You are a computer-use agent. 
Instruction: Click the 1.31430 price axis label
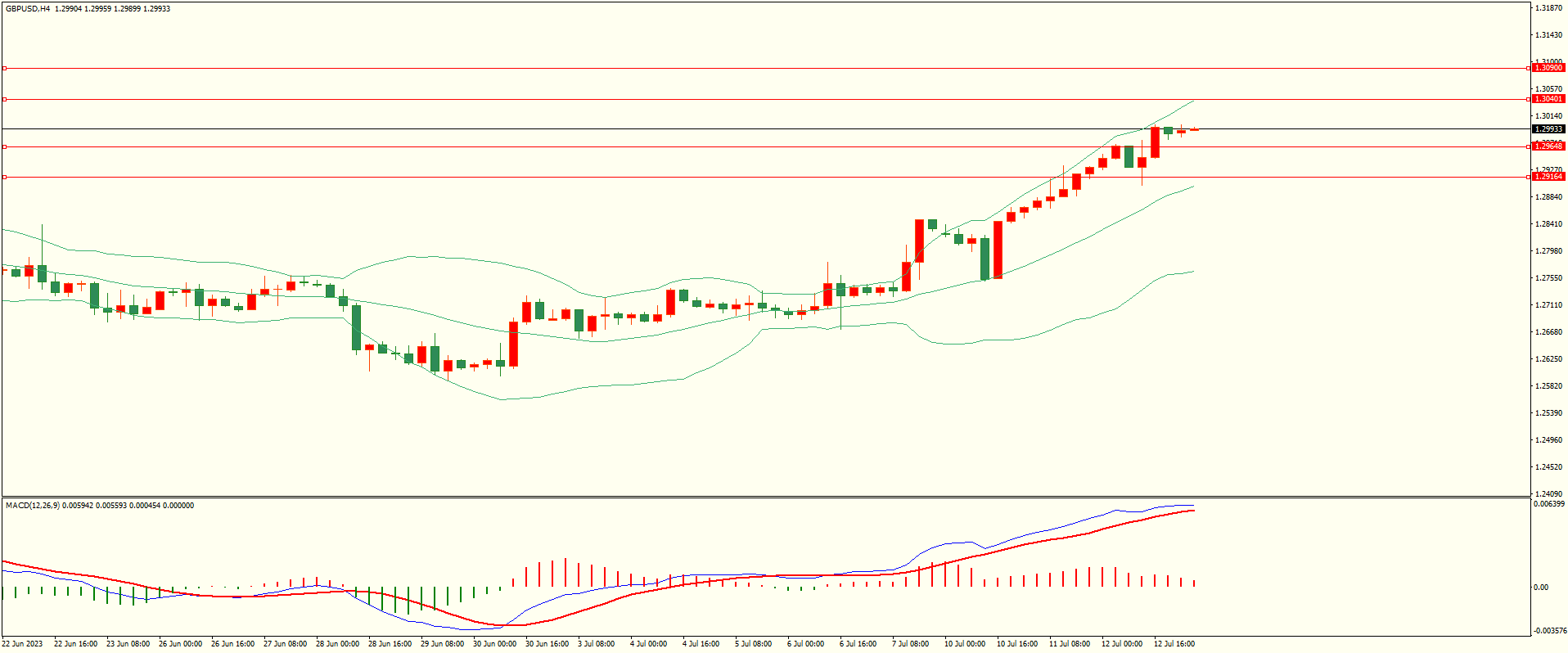(x=1548, y=35)
